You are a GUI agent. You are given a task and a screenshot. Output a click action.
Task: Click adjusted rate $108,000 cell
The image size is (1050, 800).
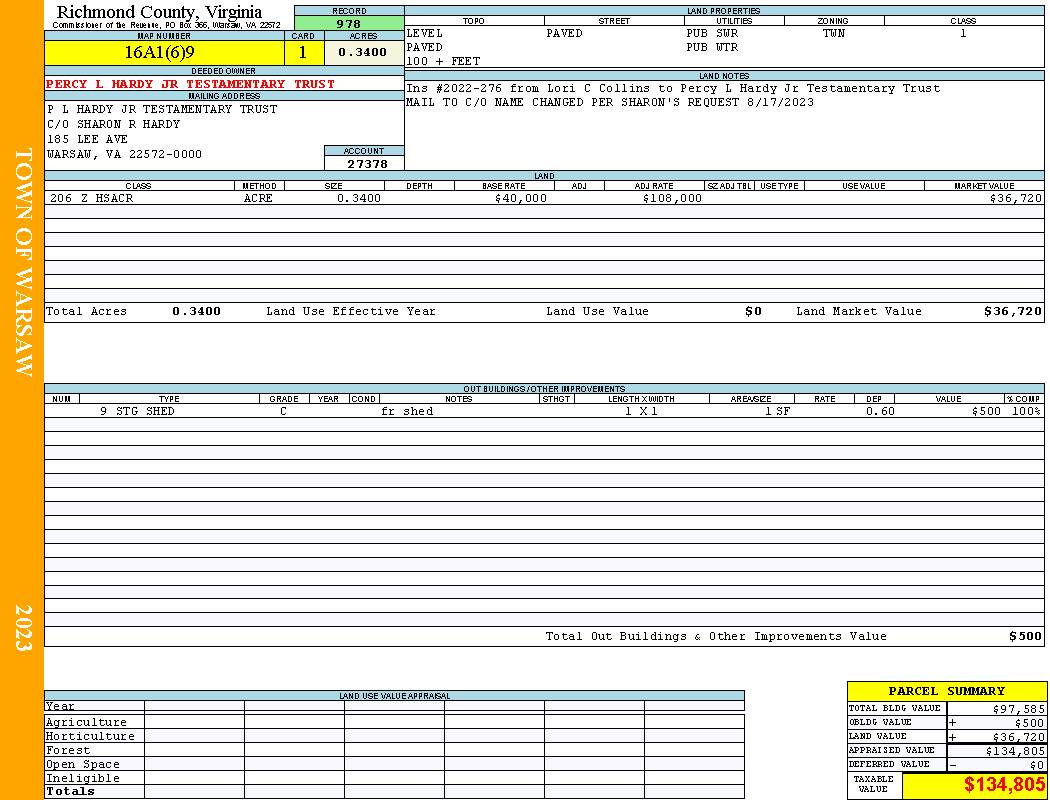click(x=672, y=198)
